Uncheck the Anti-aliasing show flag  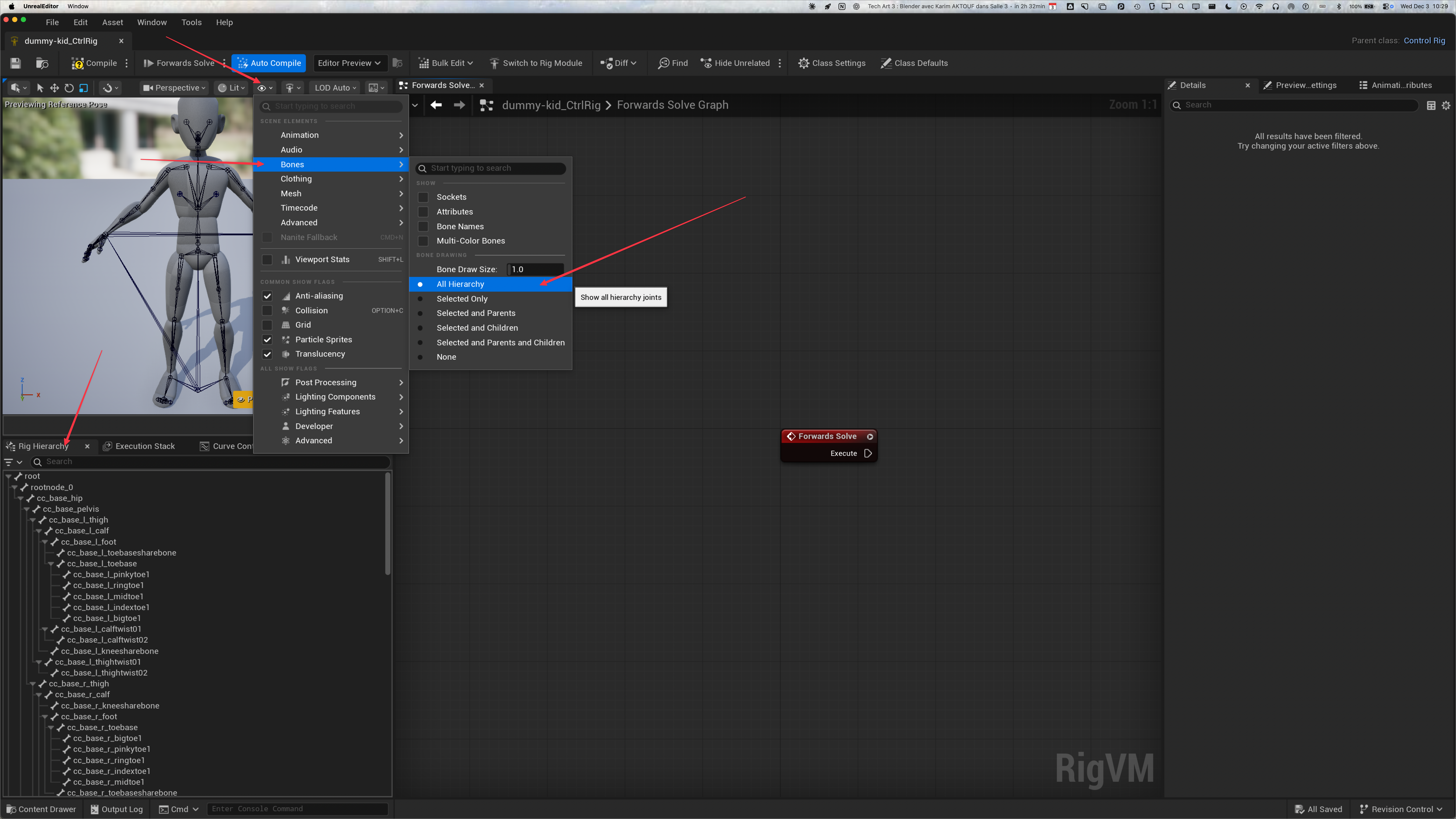click(x=267, y=296)
